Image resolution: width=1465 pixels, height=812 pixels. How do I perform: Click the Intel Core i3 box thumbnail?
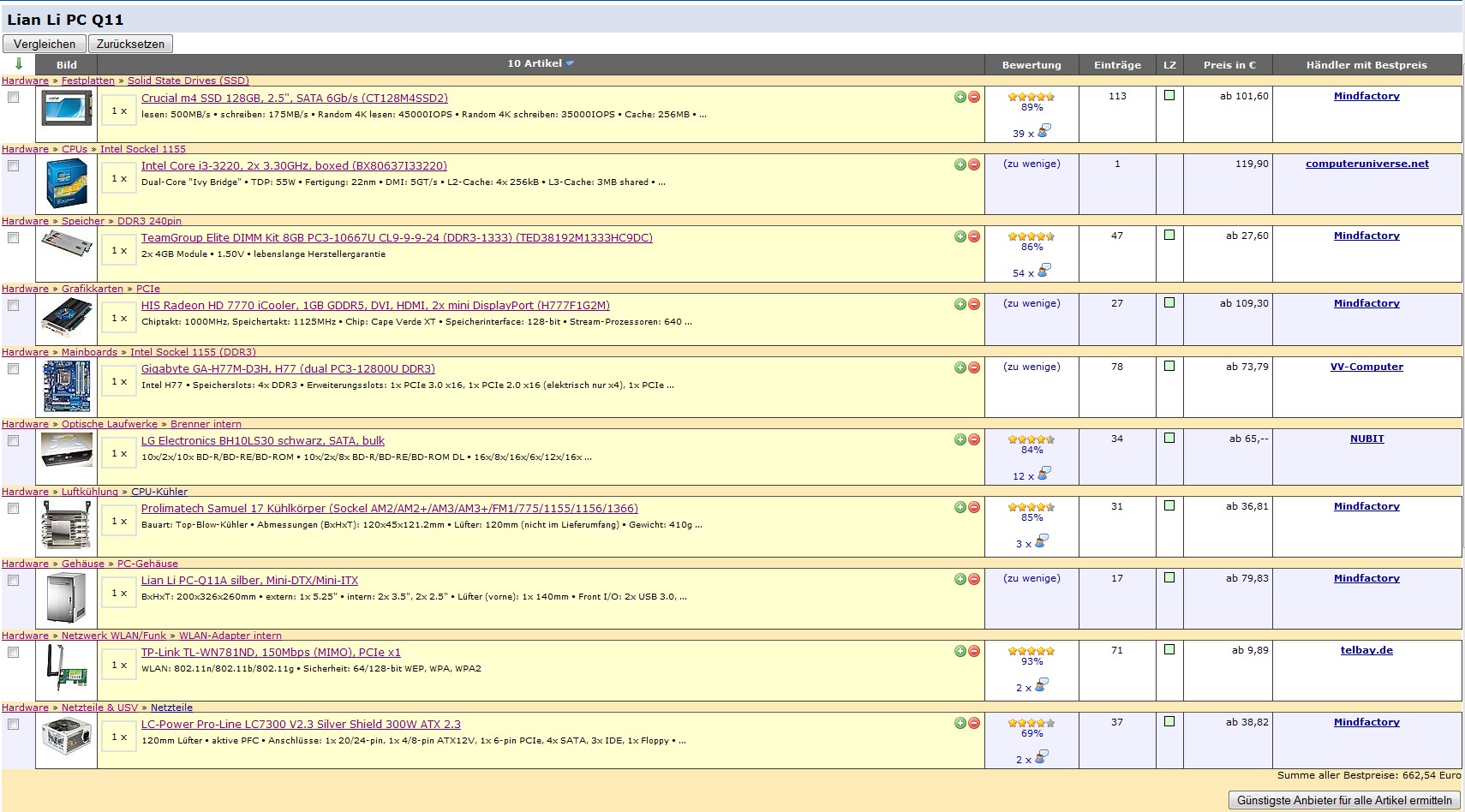67,182
